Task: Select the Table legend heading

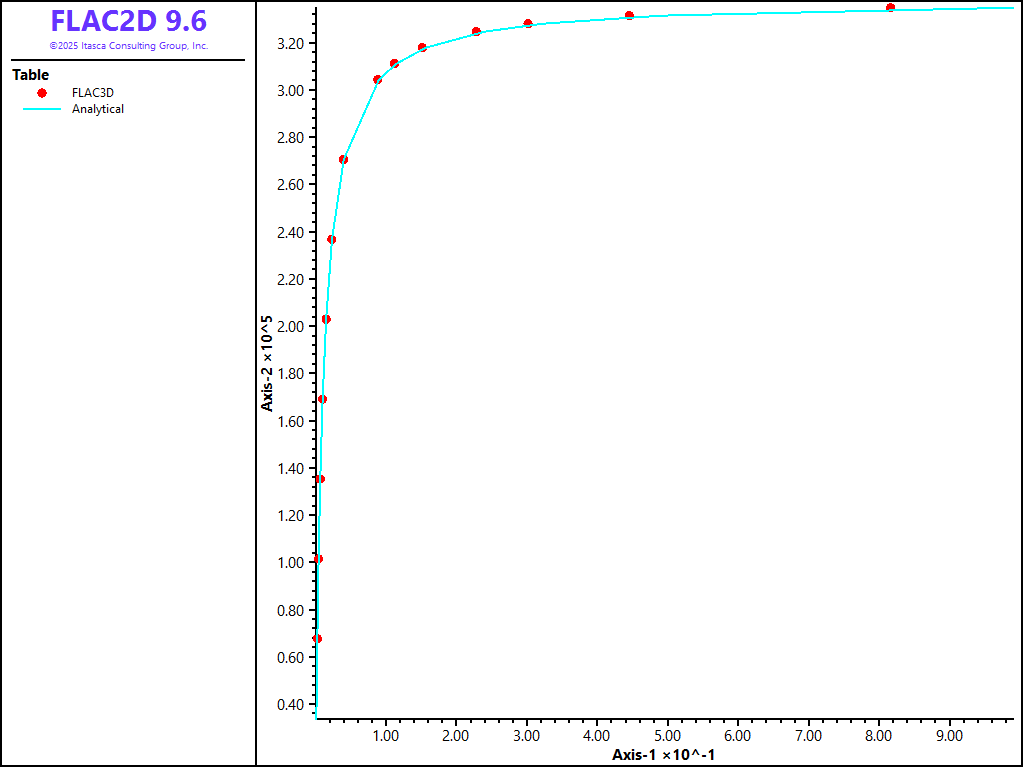Action: click(30, 75)
